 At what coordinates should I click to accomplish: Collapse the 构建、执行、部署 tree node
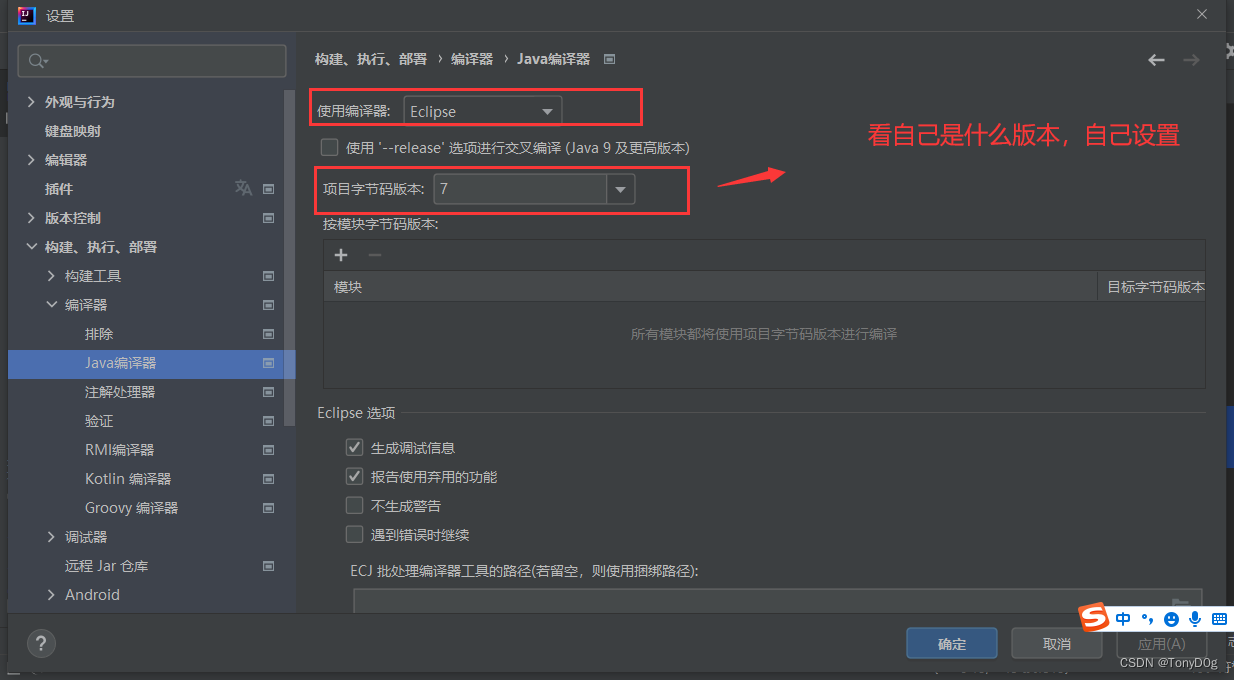[32, 247]
